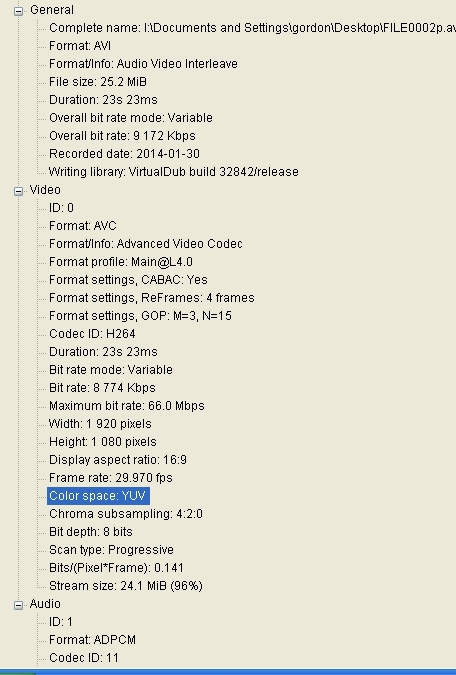Viewport: 456px width, 675px height.
Task: Select Recorded date: 2014-01-30 row
Action: click(124, 154)
